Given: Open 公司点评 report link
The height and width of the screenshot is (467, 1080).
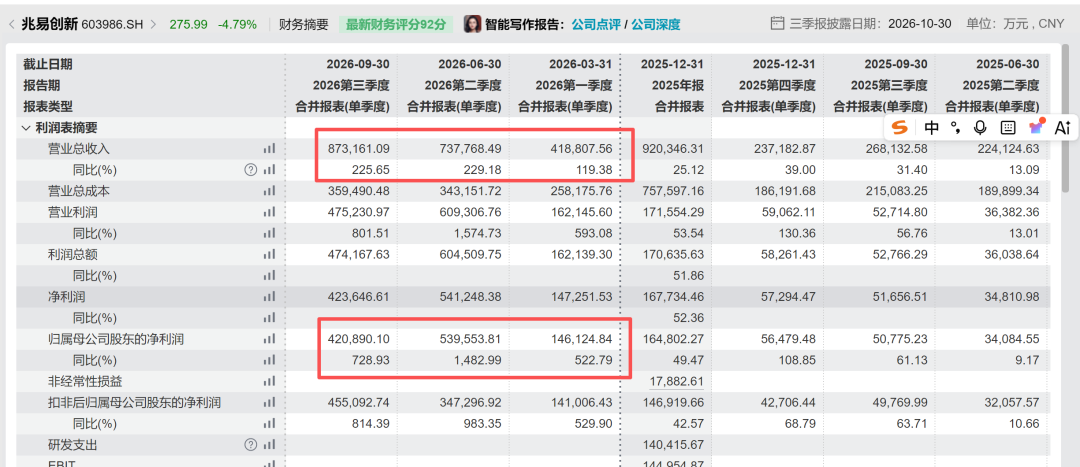Looking at the screenshot, I should pyautogui.click(x=596, y=24).
